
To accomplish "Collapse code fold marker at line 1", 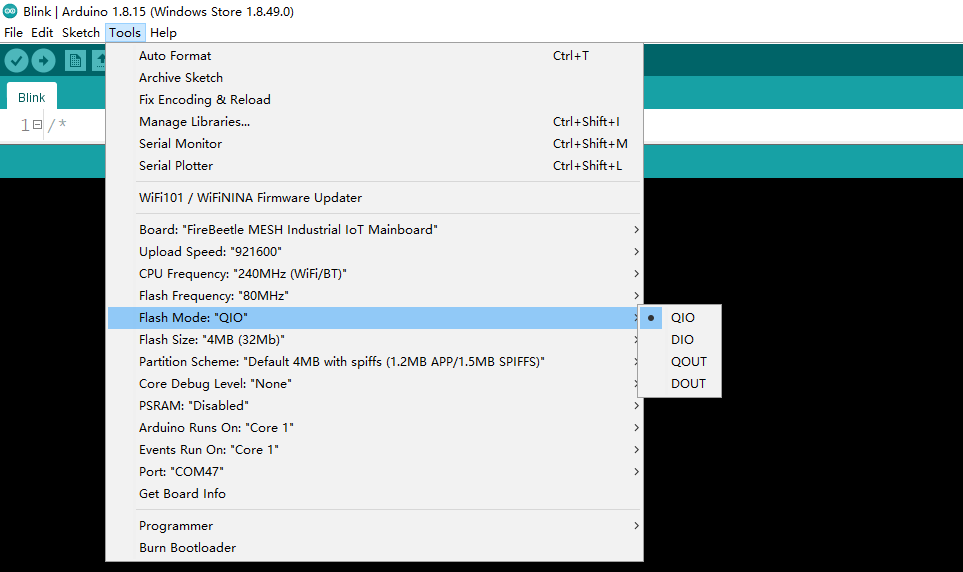I will pyautogui.click(x=37, y=125).
